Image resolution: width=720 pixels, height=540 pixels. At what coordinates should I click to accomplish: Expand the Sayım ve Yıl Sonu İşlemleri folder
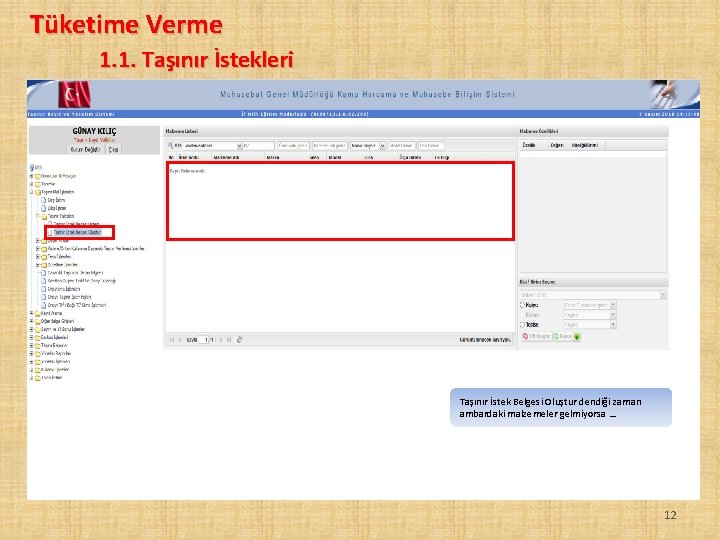pyautogui.click(x=31, y=329)
